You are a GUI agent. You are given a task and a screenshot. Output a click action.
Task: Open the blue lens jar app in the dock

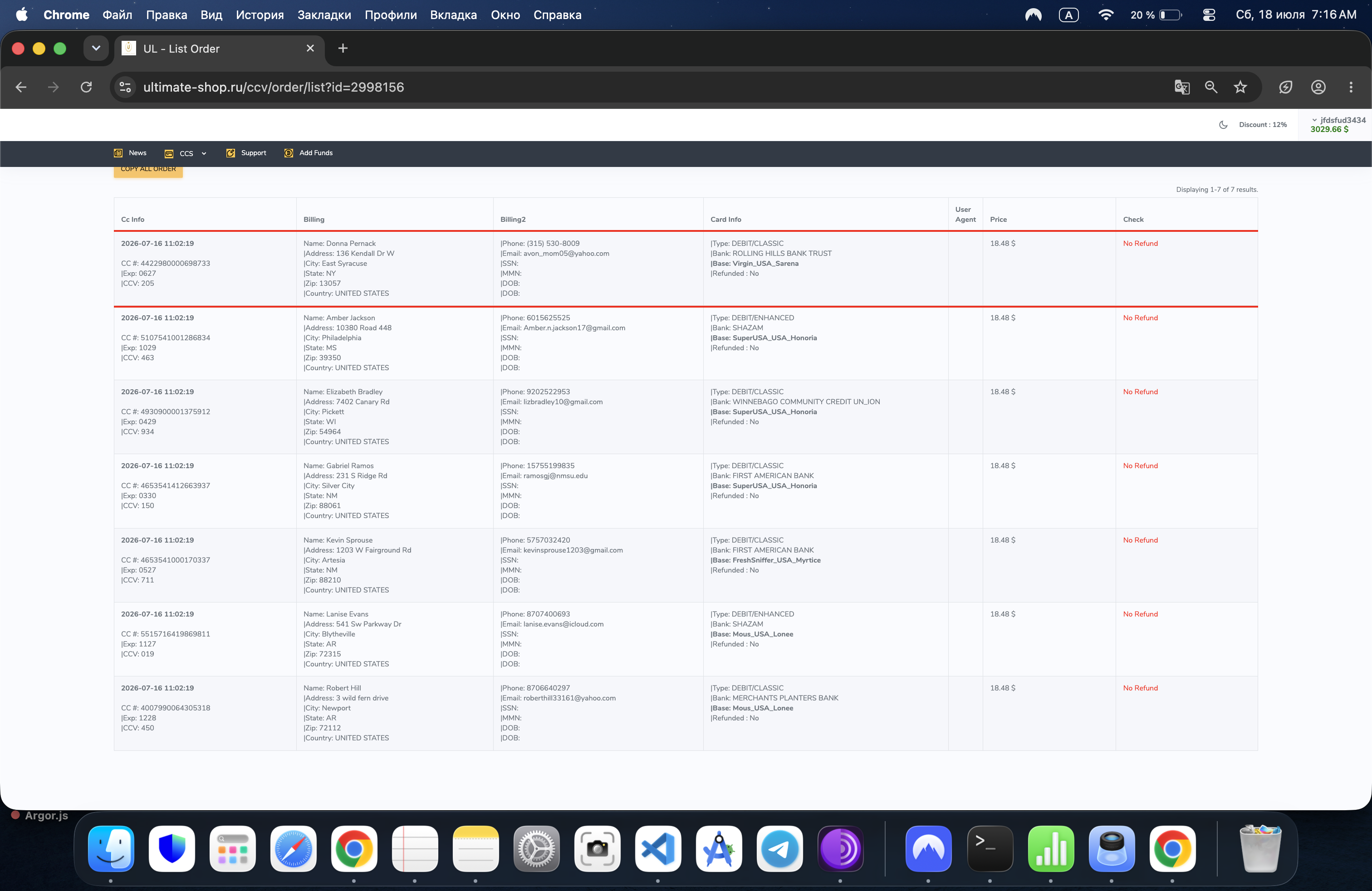[1112, 848]
